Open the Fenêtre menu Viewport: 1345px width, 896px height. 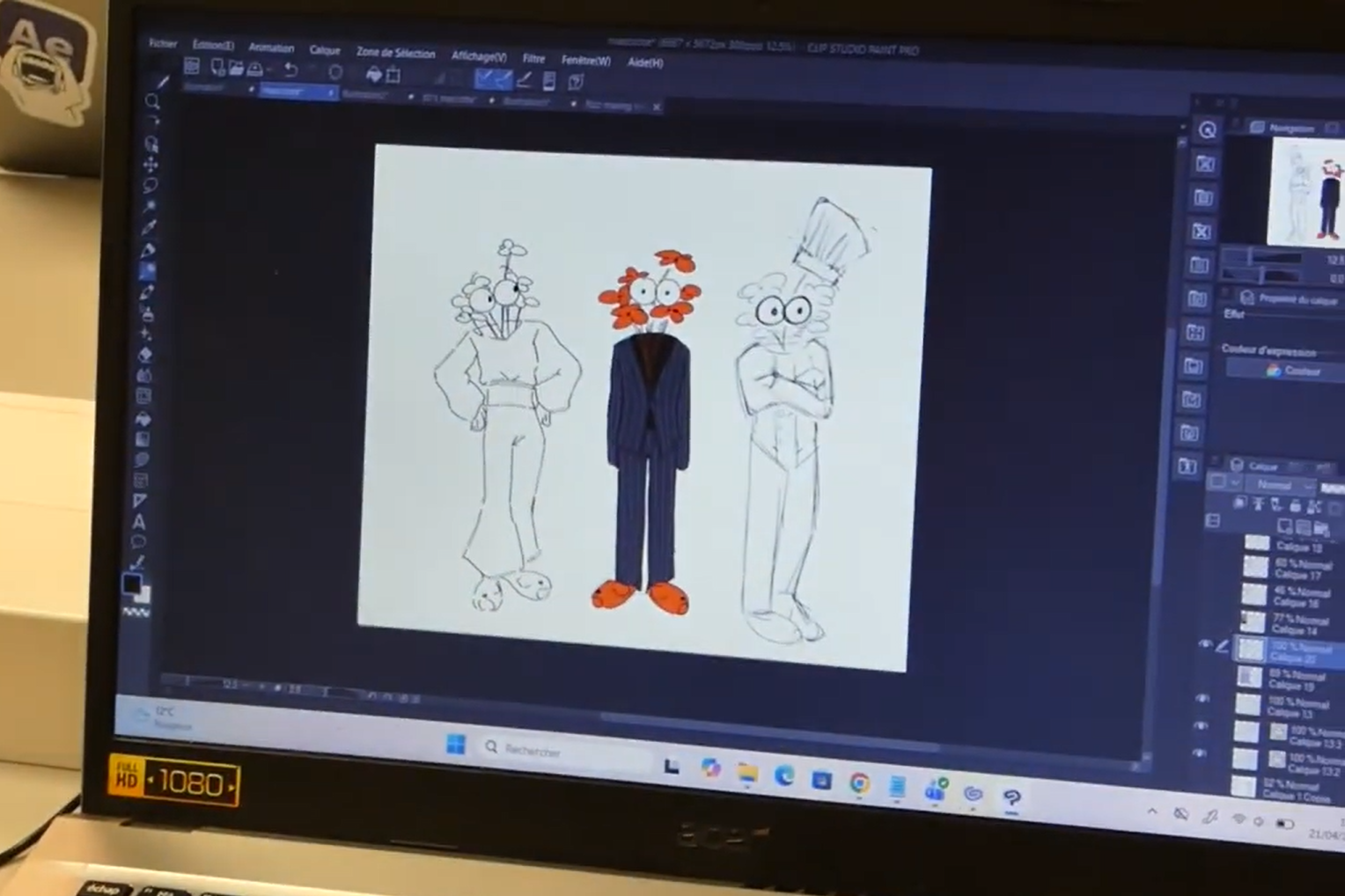585,61
